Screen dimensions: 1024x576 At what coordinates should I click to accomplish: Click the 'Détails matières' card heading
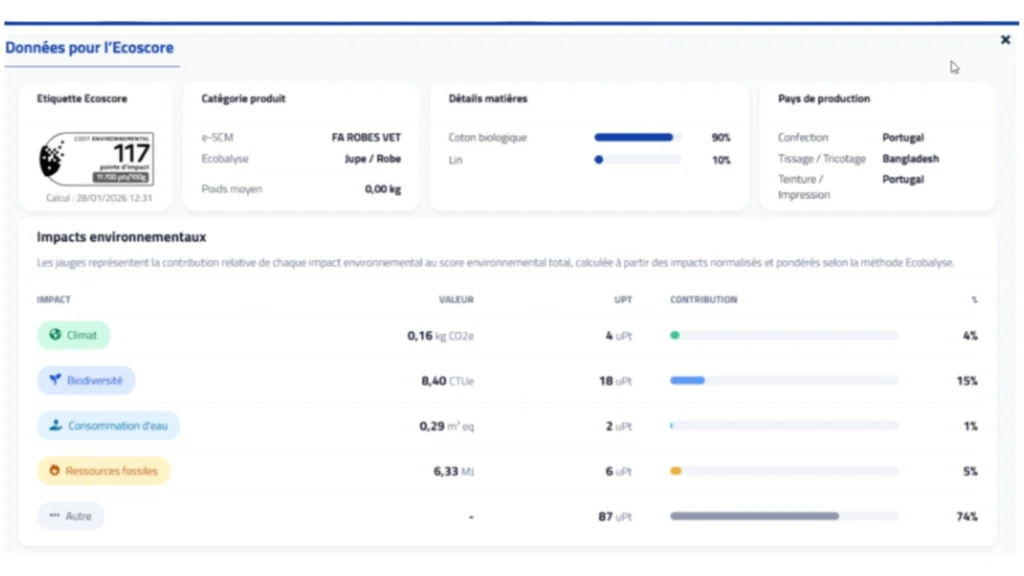pyautogui.click(x=488, y=99)
